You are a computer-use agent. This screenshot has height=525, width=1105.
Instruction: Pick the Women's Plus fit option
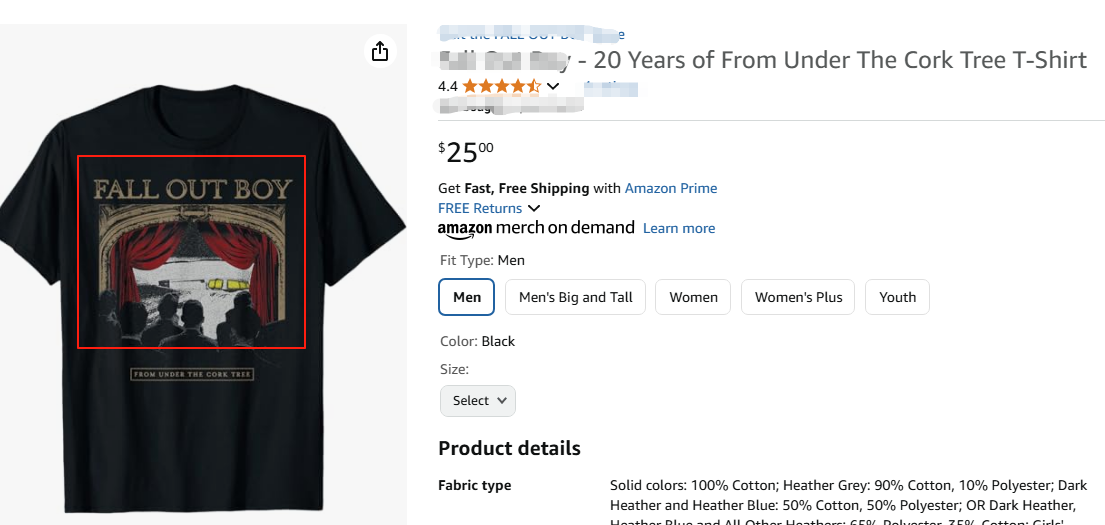(798, 297)
